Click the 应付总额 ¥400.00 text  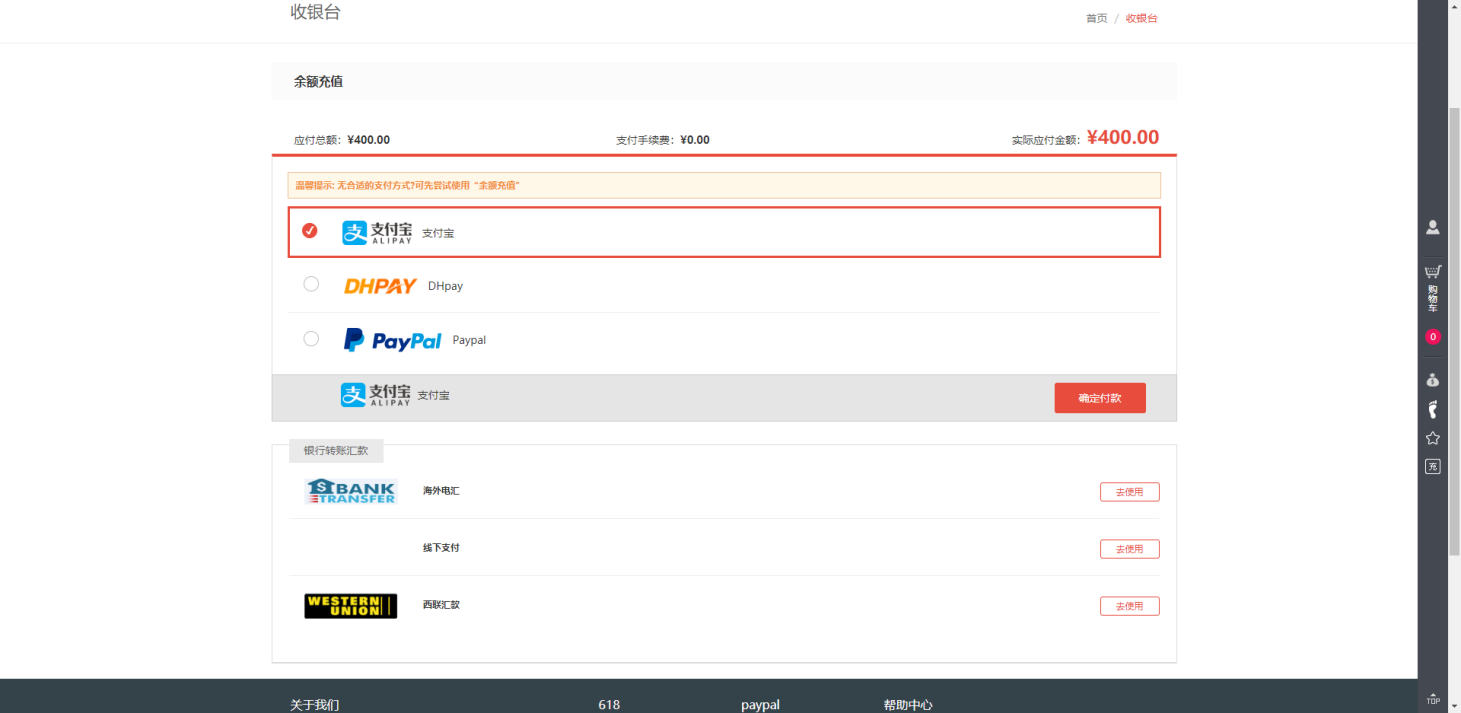coord(342,140)
